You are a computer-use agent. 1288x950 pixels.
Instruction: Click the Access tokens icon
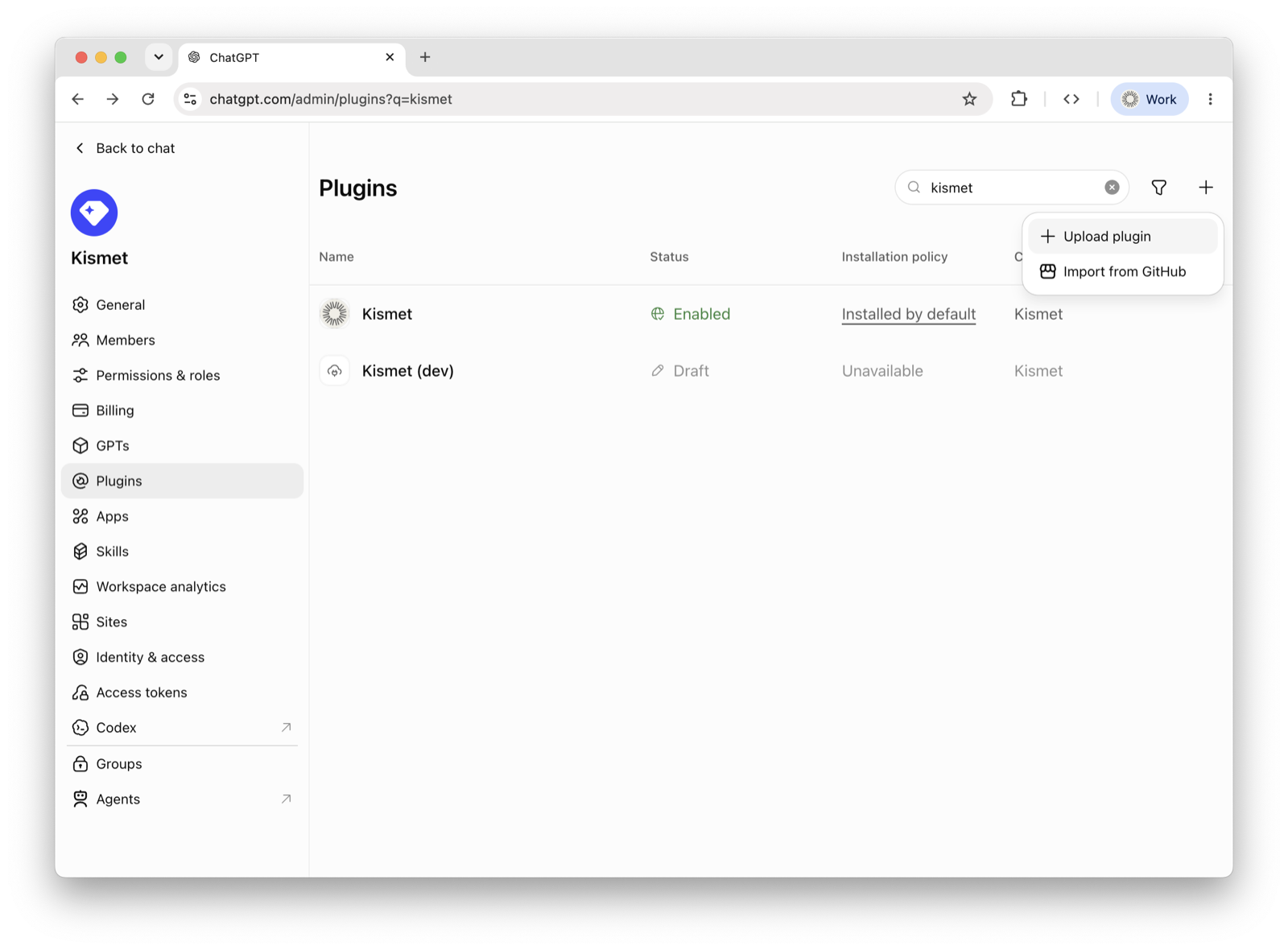[80, 692]
